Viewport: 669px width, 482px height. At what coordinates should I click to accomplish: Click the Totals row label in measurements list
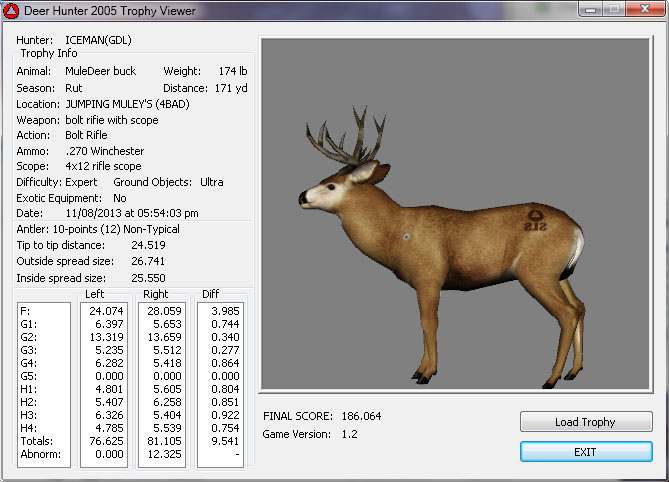coord(35,440)
